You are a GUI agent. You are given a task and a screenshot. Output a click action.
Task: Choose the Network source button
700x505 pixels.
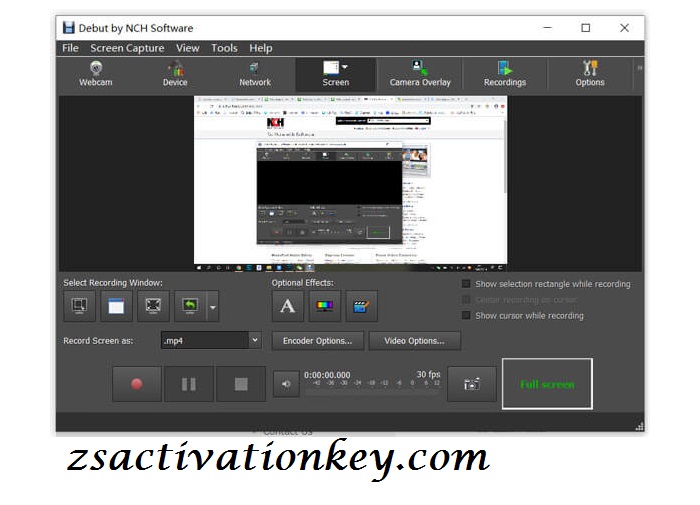pyautogui.click(x=254, y=74)
